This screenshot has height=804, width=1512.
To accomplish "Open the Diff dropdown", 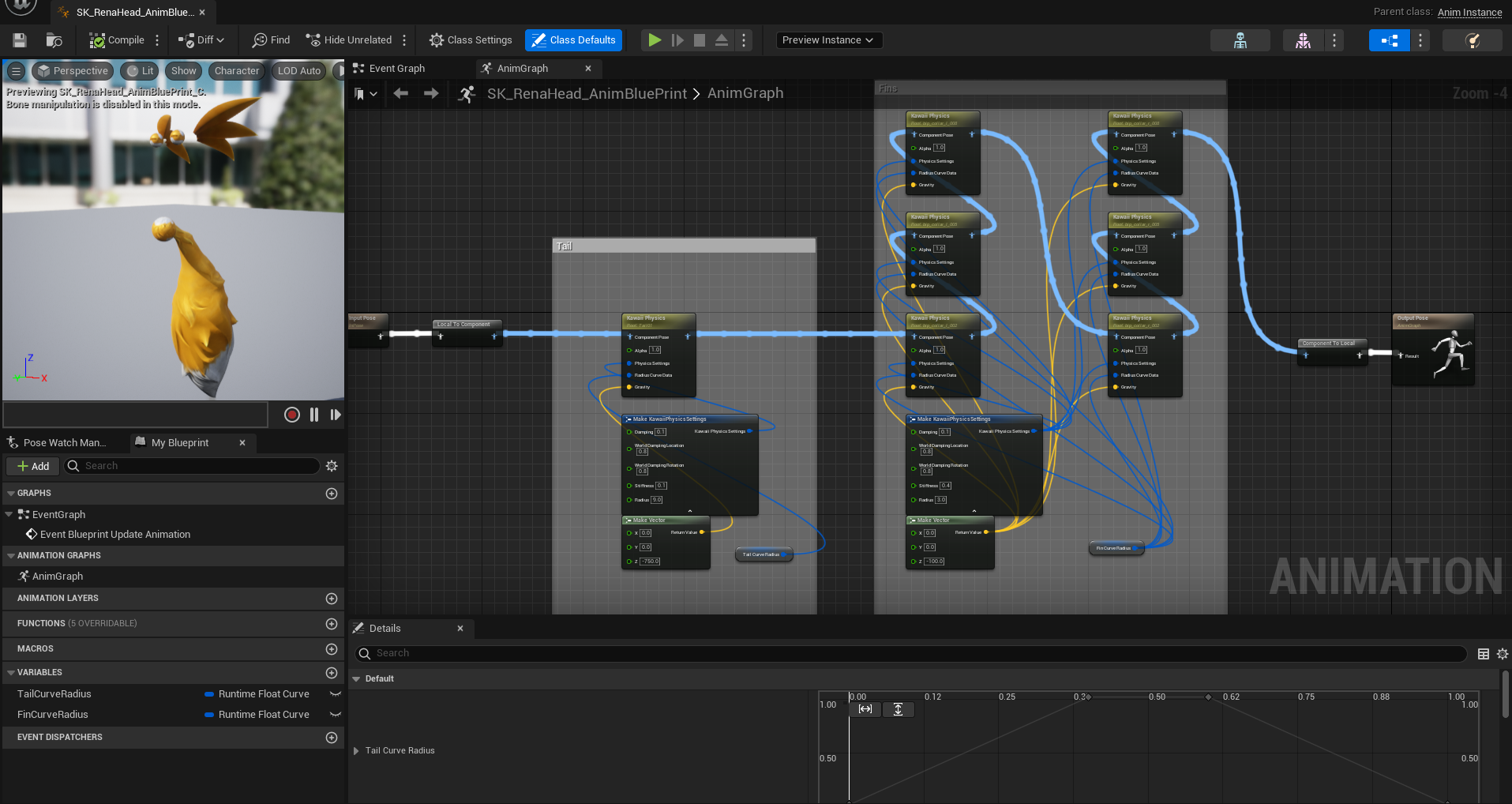I will (201, 40).
